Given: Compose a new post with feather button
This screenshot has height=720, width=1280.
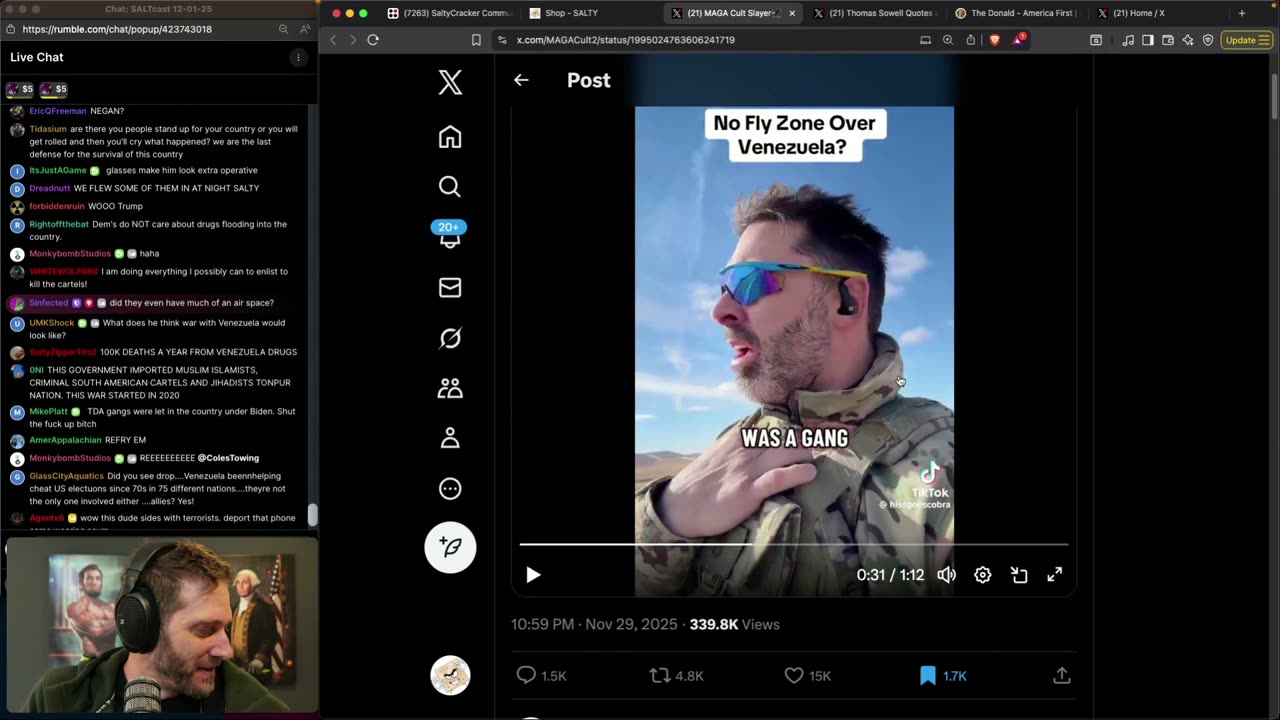Looking at the screenshot, I should pyautogui.click(x=450, y=547).
